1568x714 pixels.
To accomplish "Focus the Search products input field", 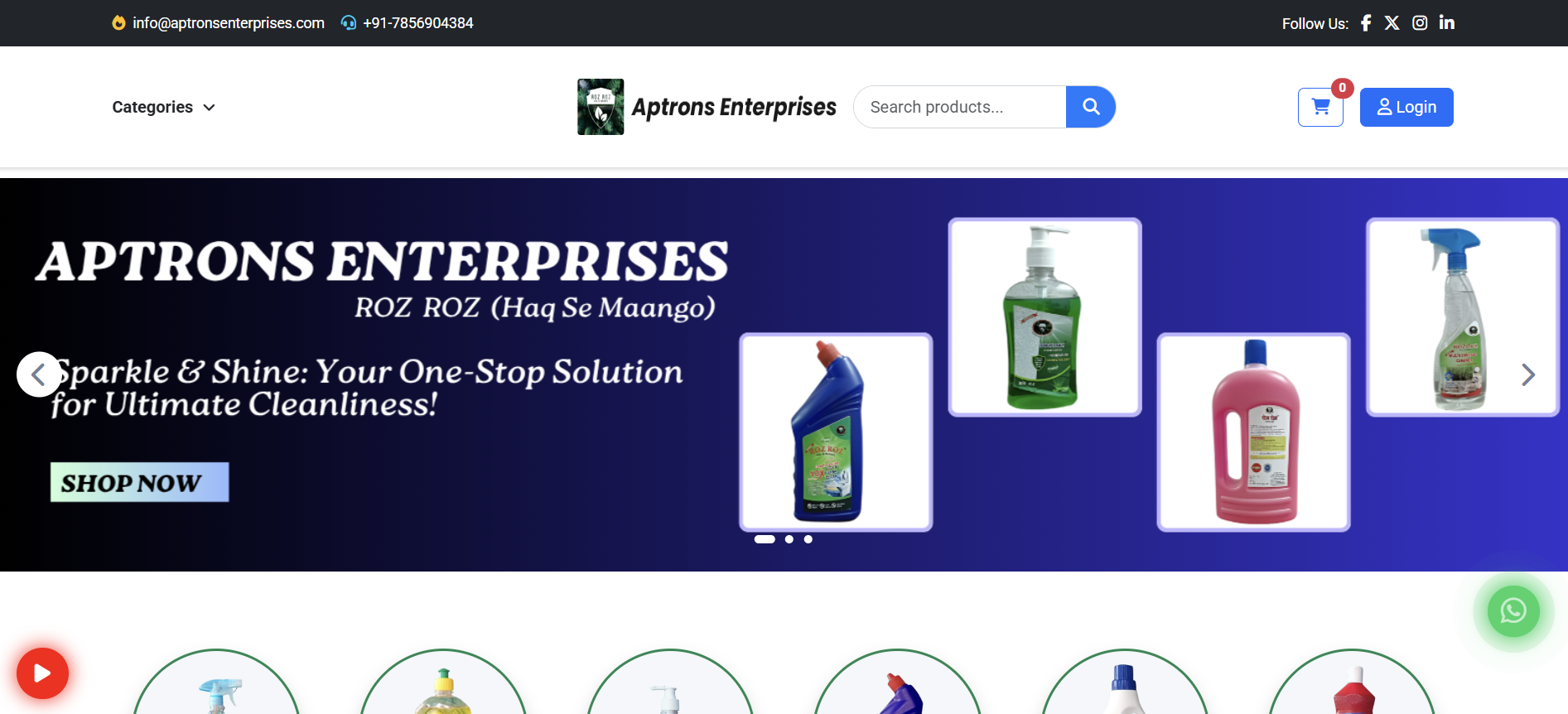I will coord(960,107).
